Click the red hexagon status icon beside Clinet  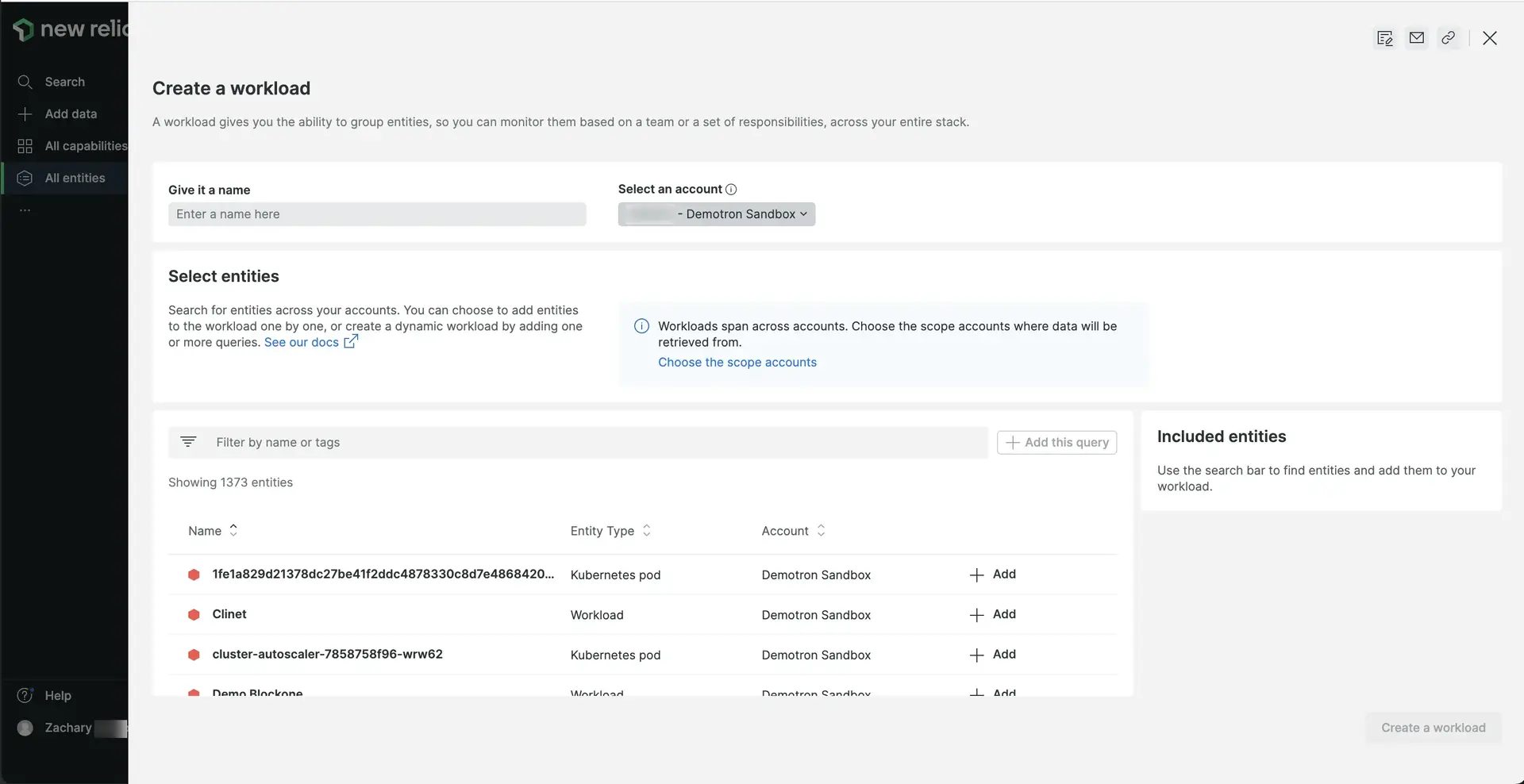click(x=194, y=615)
